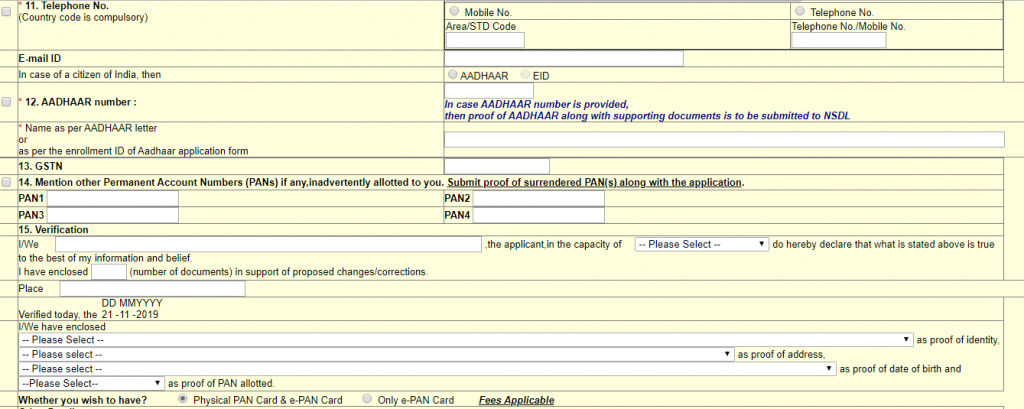Choose the AADHAAR radio option

coord(453,75)
